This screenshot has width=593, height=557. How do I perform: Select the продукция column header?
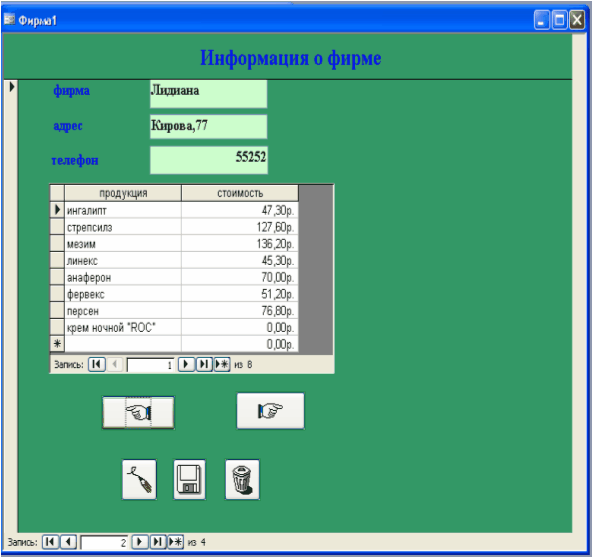pyautogui.click(x=123, y=193)
